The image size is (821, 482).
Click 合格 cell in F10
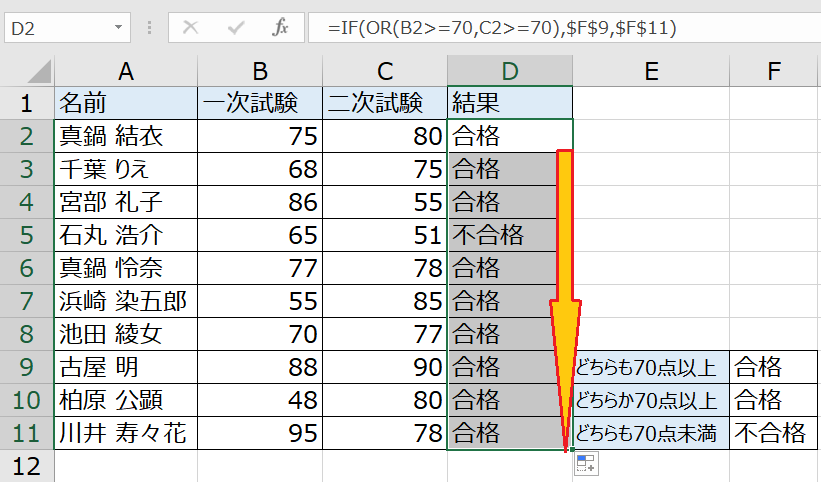[773, 400]
